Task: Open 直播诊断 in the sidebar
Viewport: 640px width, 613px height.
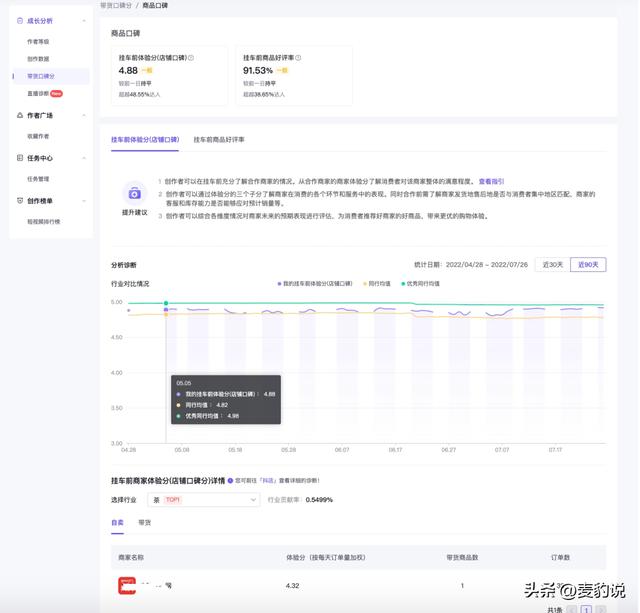Action: pyautogui.click(x=40, y=94)
